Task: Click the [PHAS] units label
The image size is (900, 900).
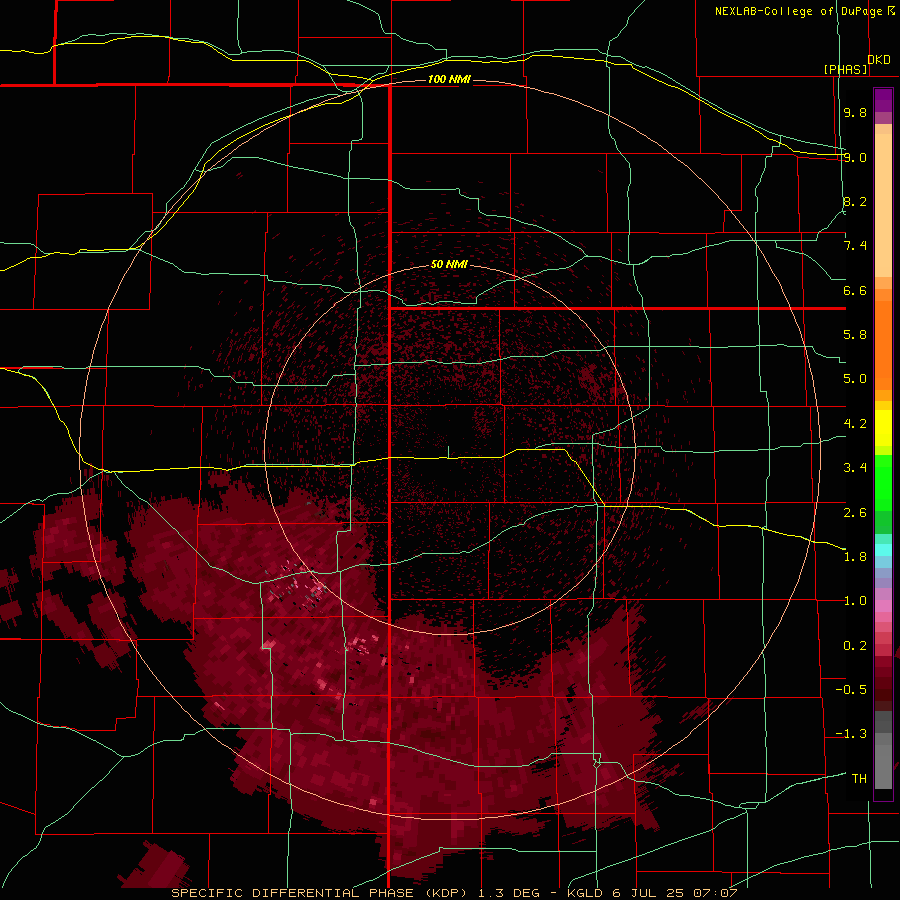Action: point(845,69)
